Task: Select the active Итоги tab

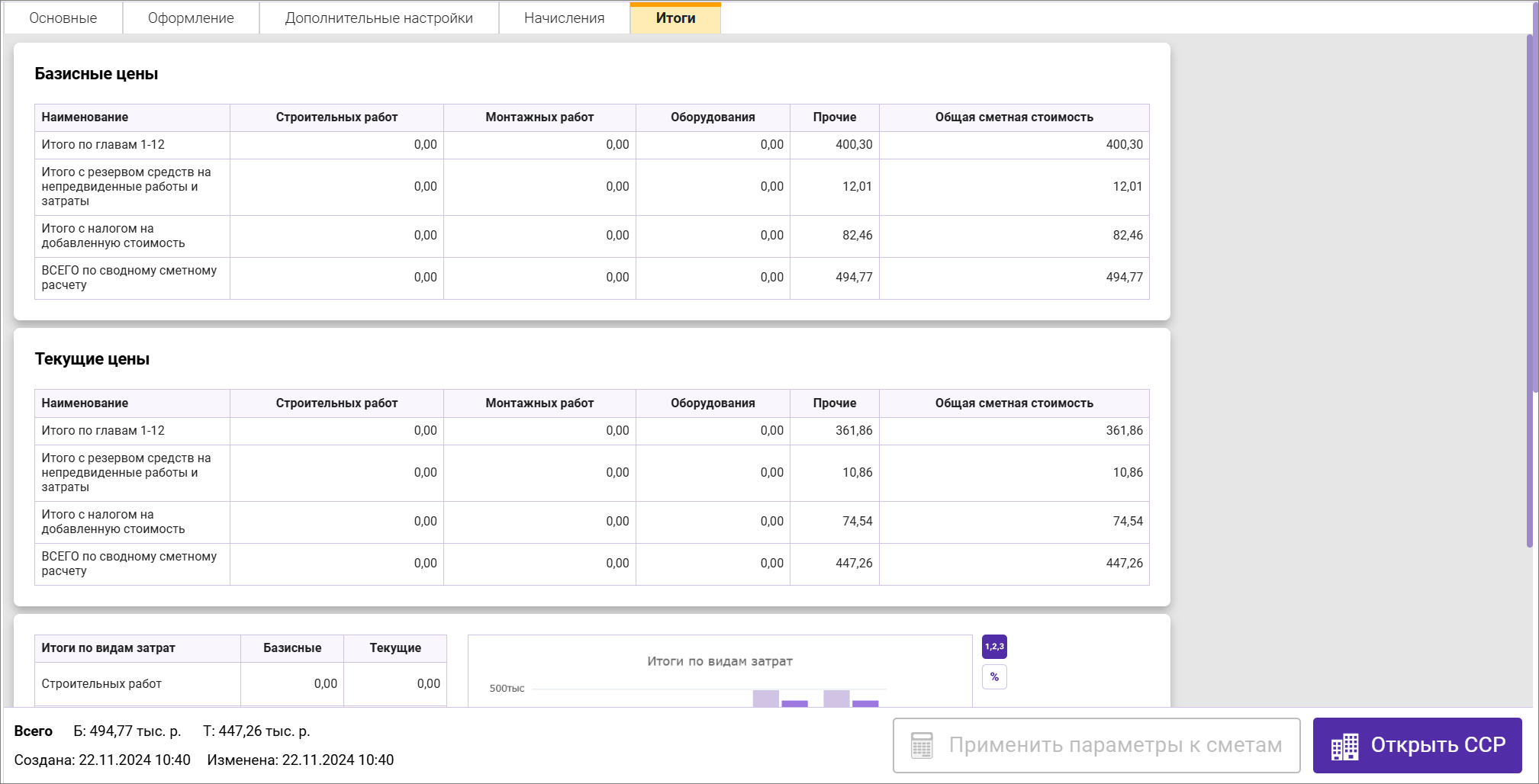Action: point(675,18)
